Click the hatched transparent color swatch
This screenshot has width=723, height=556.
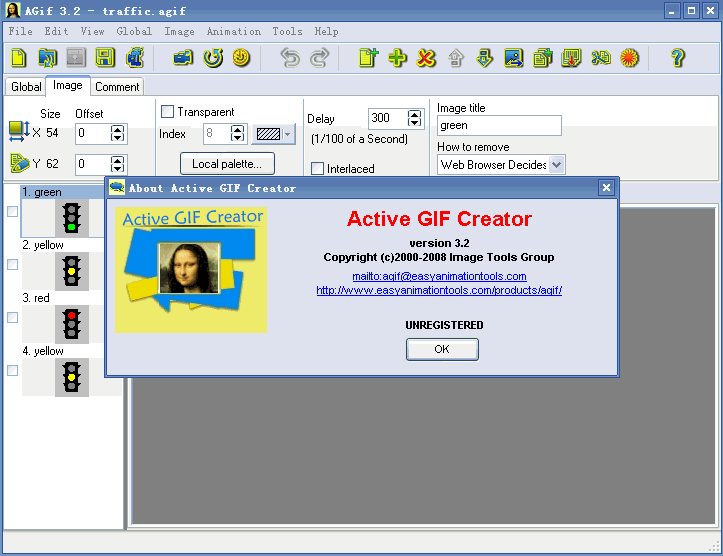point(268,134)
